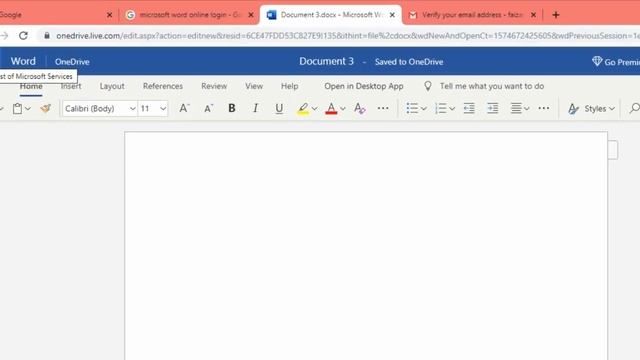Open more font options ellipsis
Viewport: 640px width, 360px height.
[x=383, y=108]
